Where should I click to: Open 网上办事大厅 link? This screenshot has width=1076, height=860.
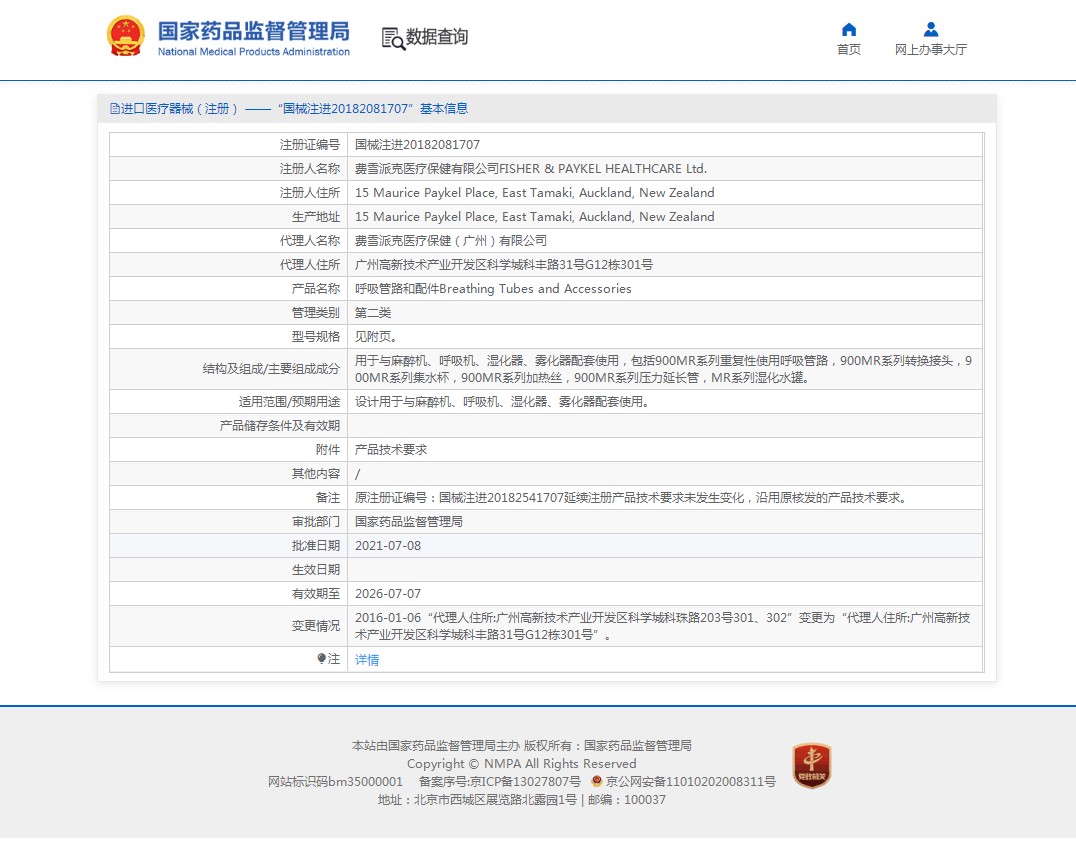(x=931, y=49)
